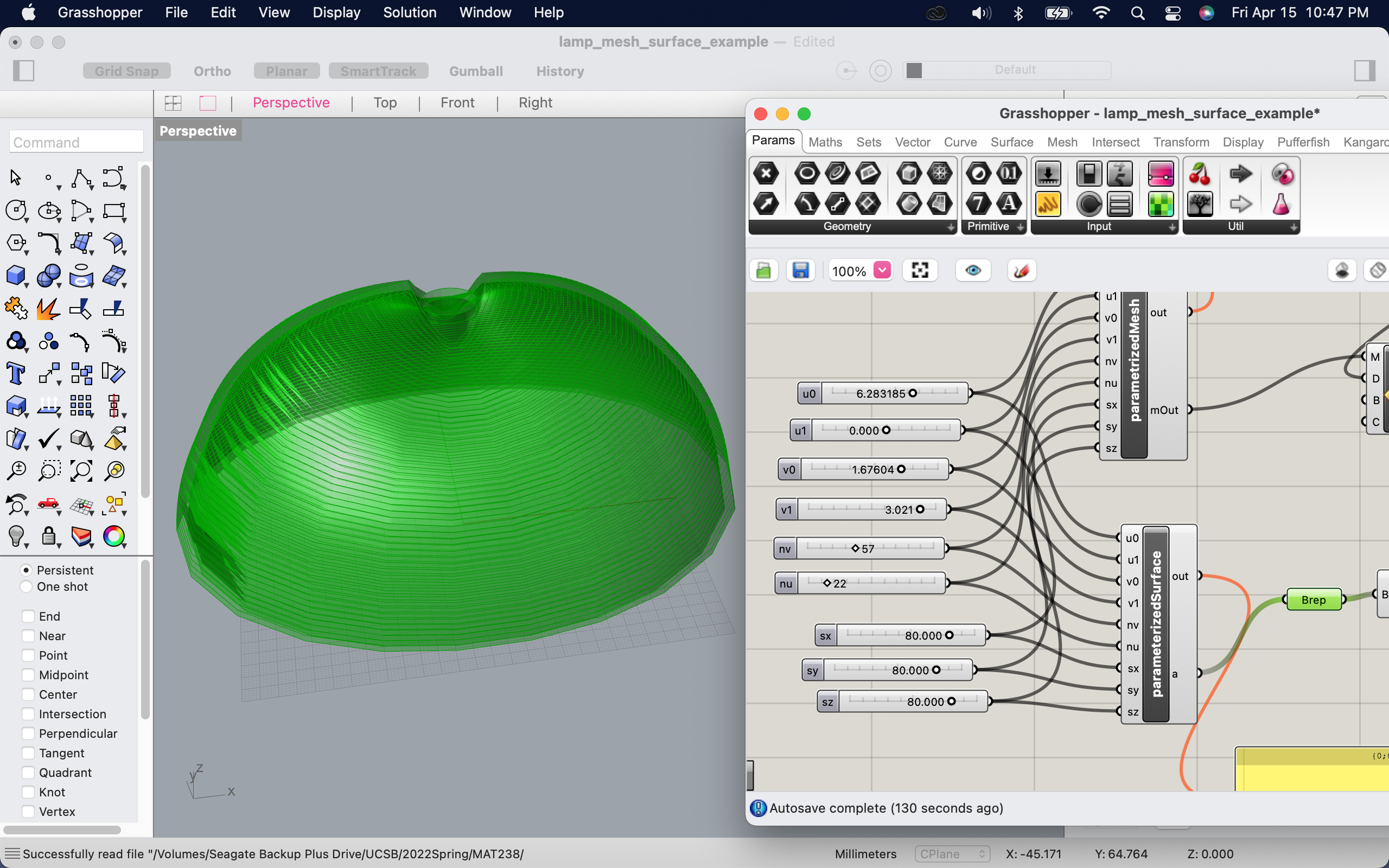Click the Input panel expand arrow
1389x868 pixels.
(1170, 225)
